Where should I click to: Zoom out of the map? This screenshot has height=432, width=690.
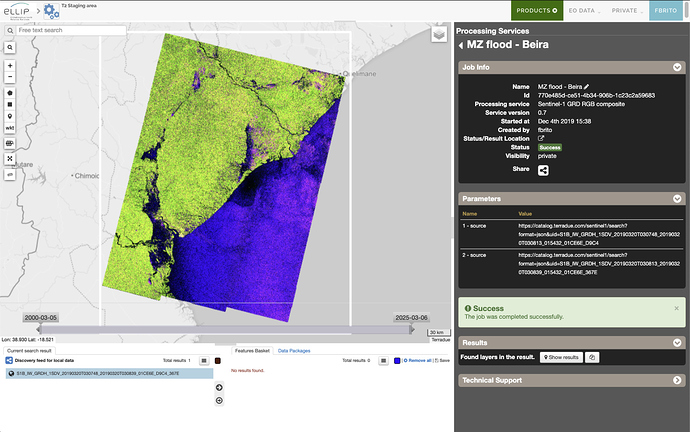click(x=10, y=77)
